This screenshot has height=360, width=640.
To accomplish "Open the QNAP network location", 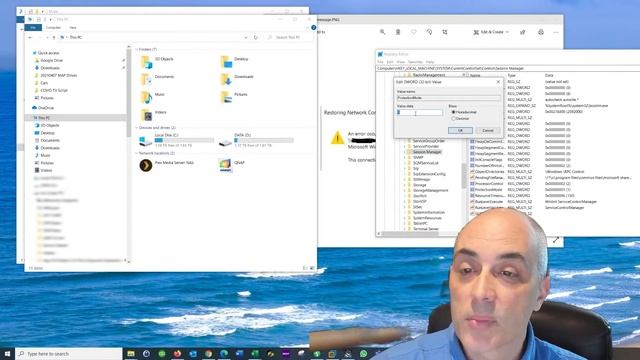I will click(x=232, y=165).
